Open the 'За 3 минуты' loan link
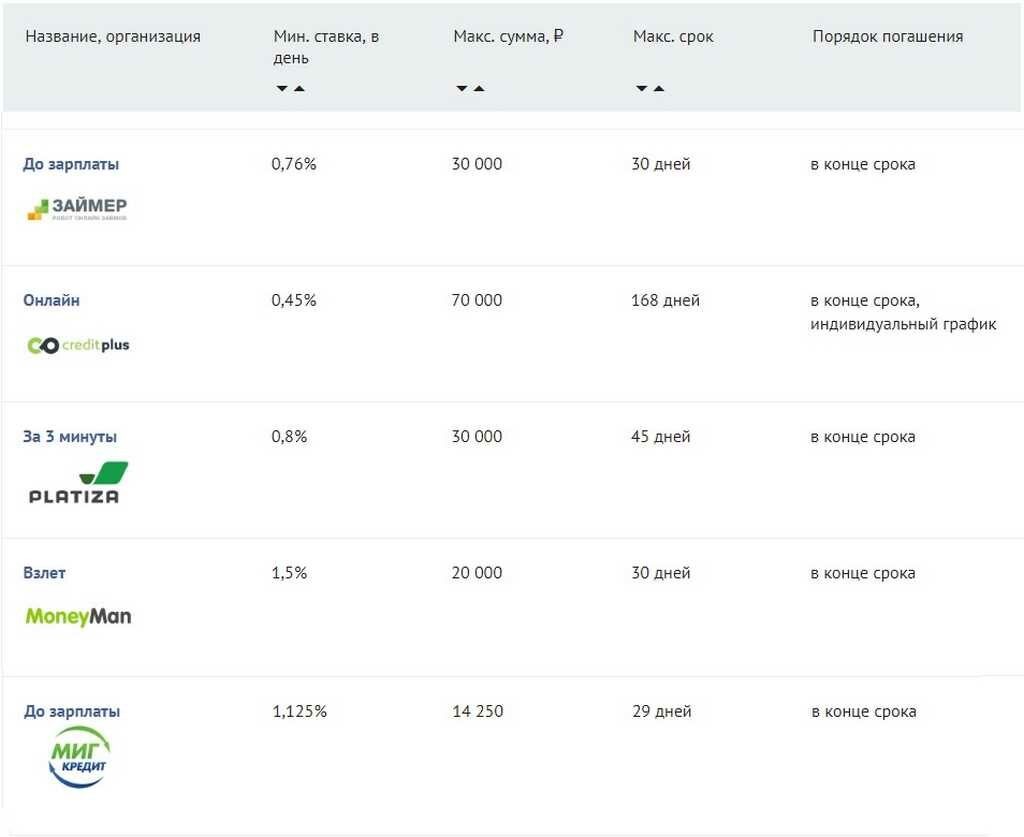The height and width of the screenshot is (837, 1024). (x=70, y=437)
